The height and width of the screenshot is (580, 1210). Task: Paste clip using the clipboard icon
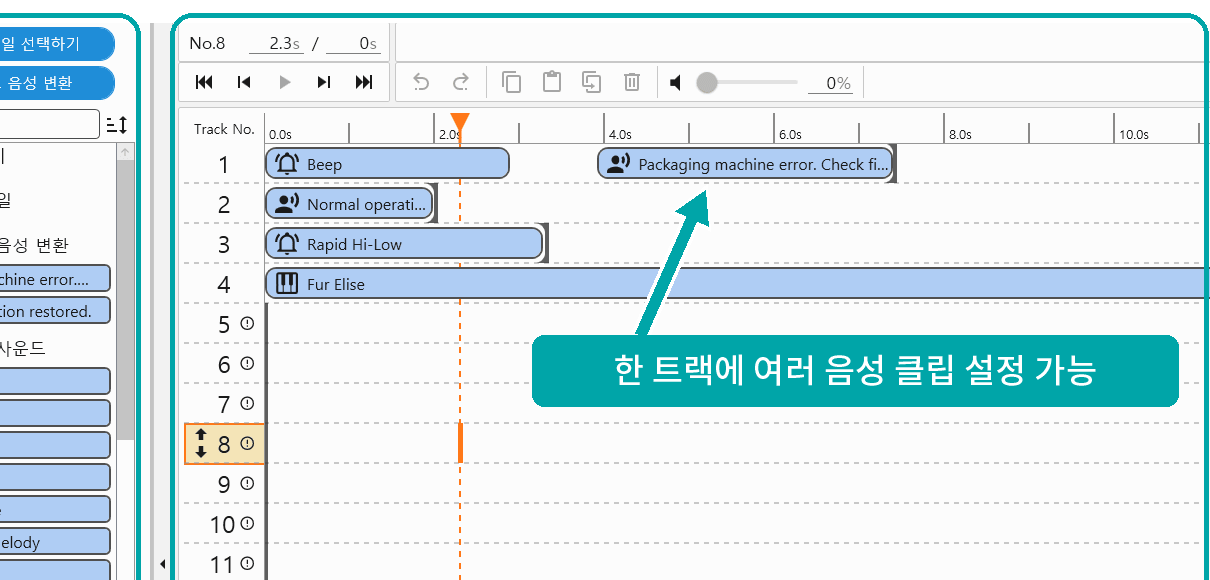click(x=551, y=82)
